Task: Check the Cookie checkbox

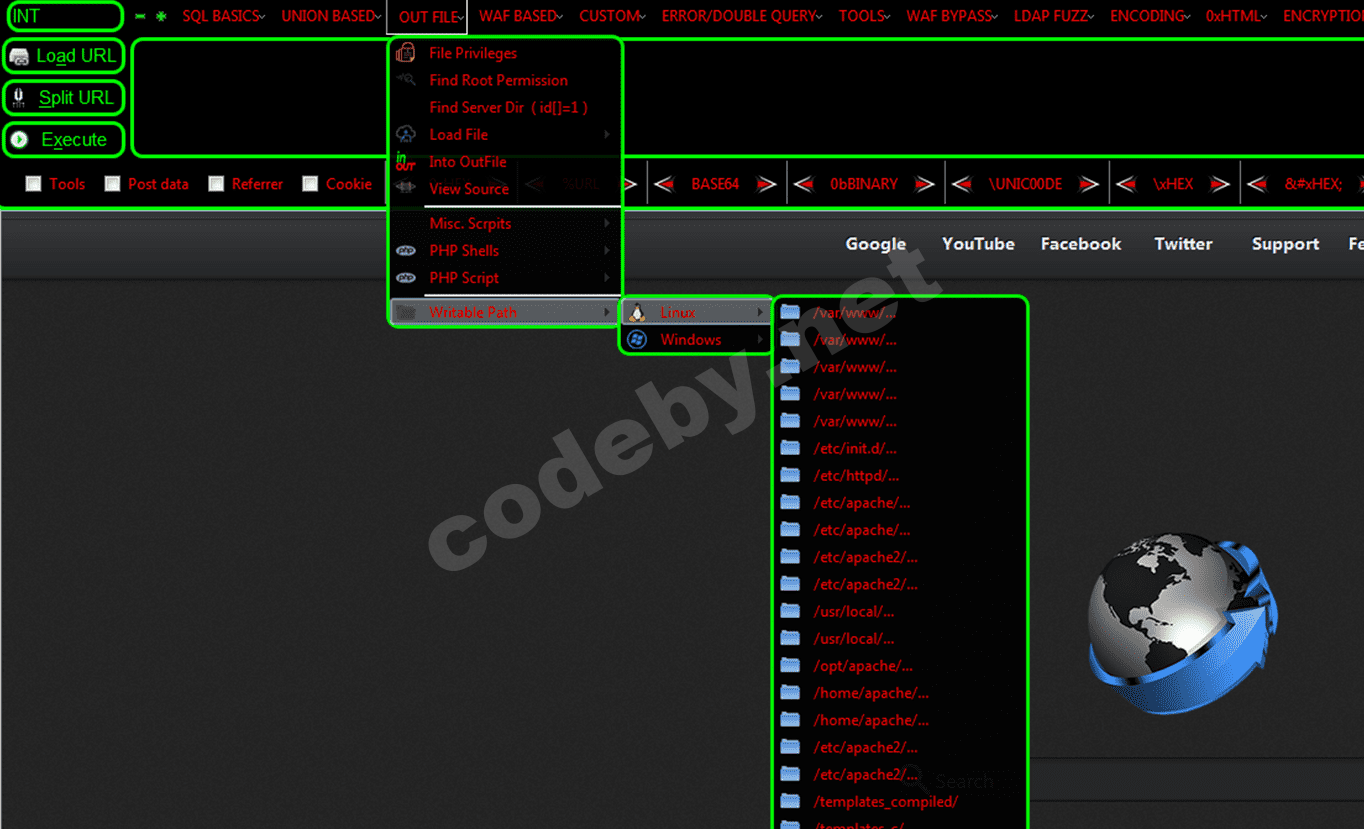Action: [310, 184]
